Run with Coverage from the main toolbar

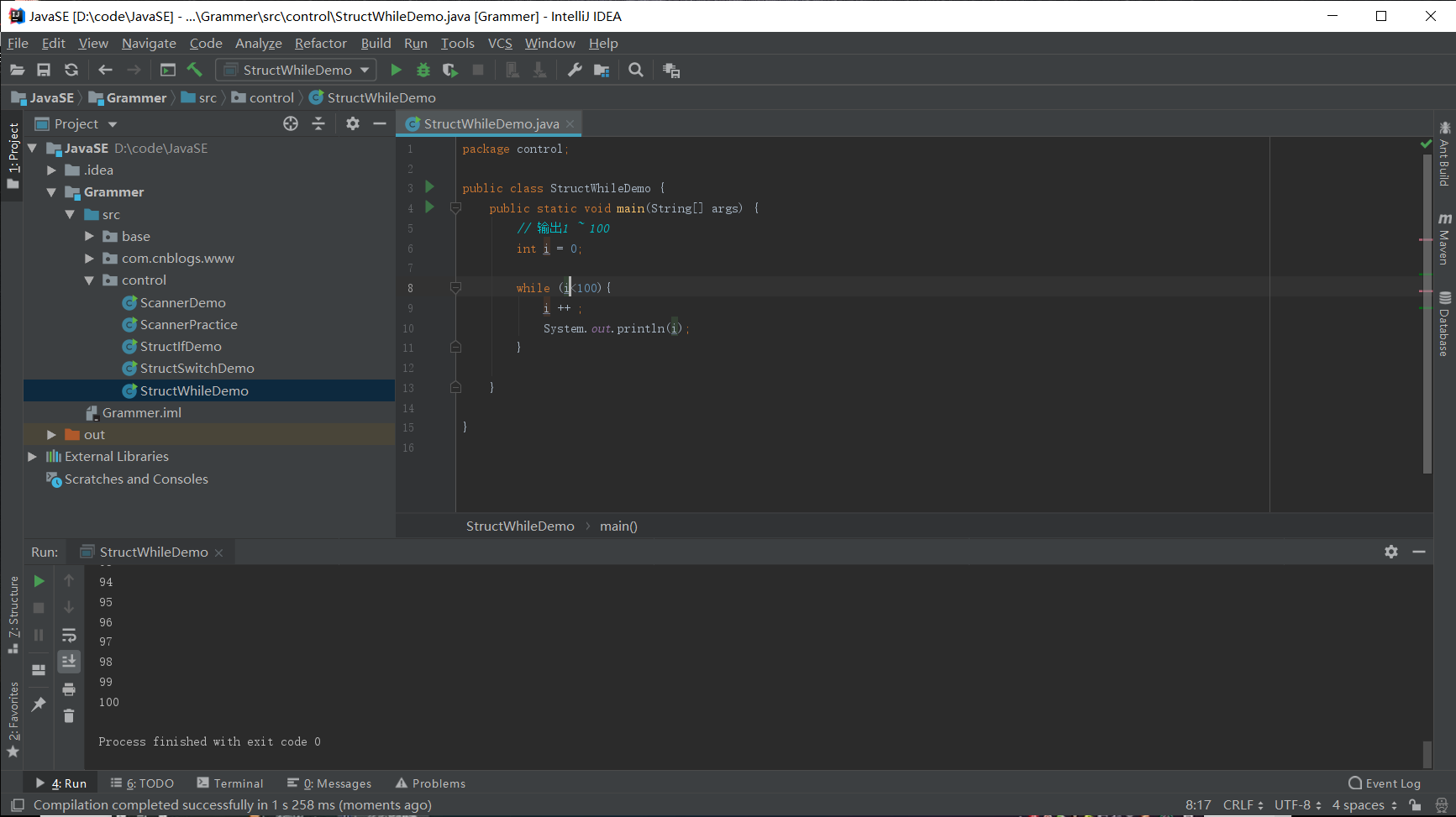click(450, 71)
